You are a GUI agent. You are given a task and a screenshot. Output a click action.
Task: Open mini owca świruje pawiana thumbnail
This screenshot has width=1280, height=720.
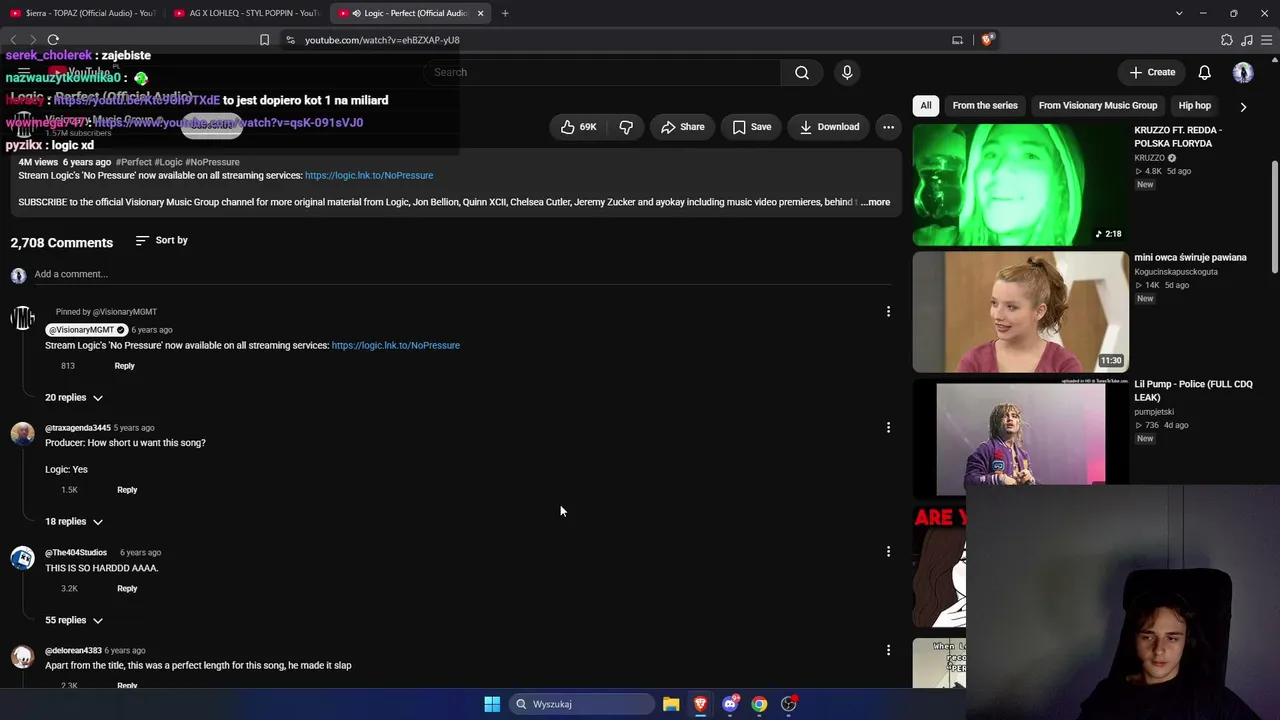click(x=1020, y=311)
